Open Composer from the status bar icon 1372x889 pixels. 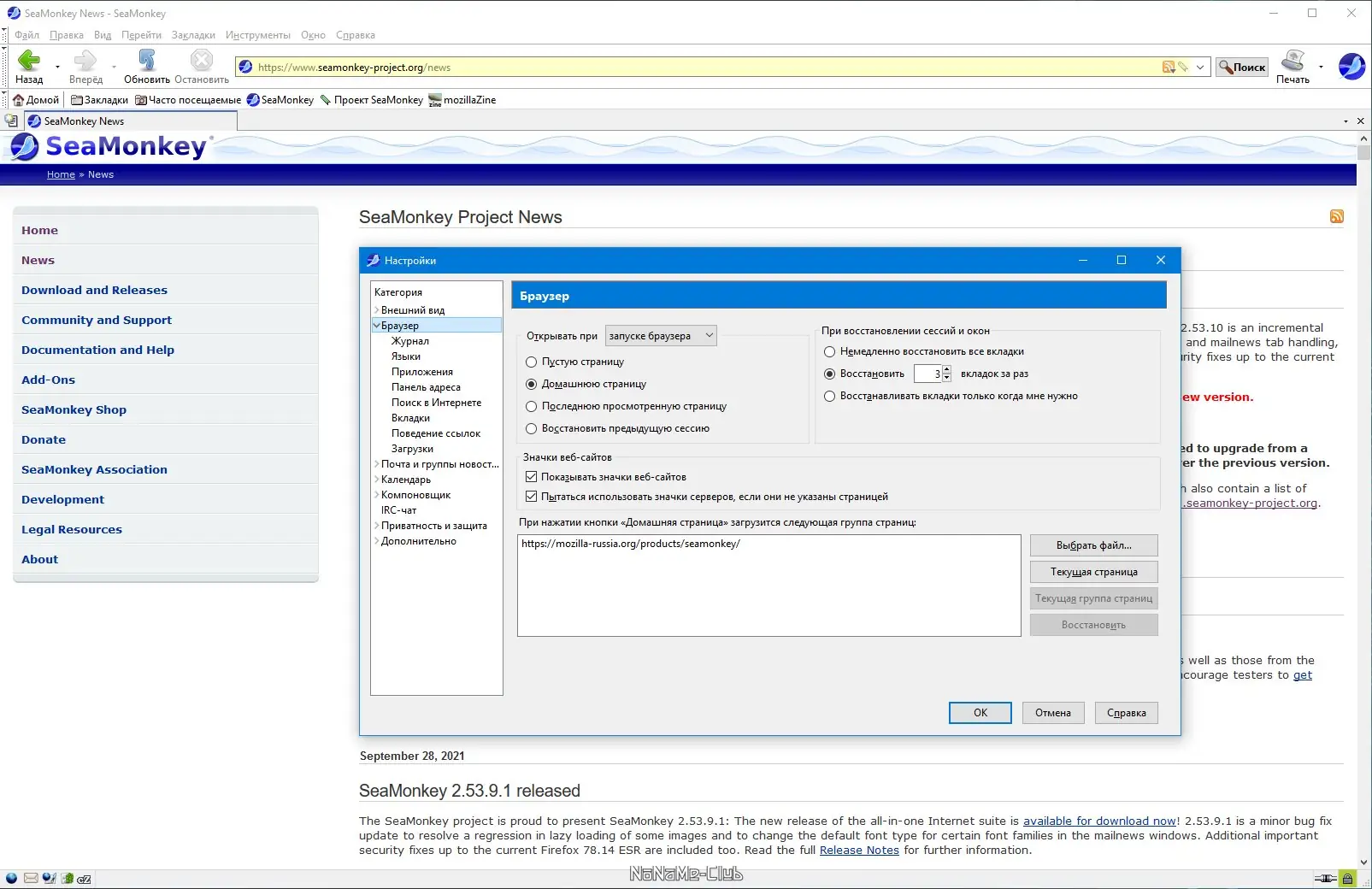49,878
